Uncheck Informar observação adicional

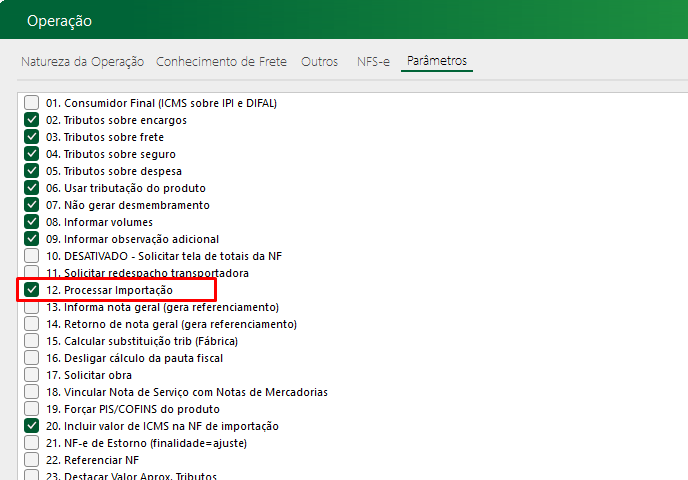[x=32, y=239]
